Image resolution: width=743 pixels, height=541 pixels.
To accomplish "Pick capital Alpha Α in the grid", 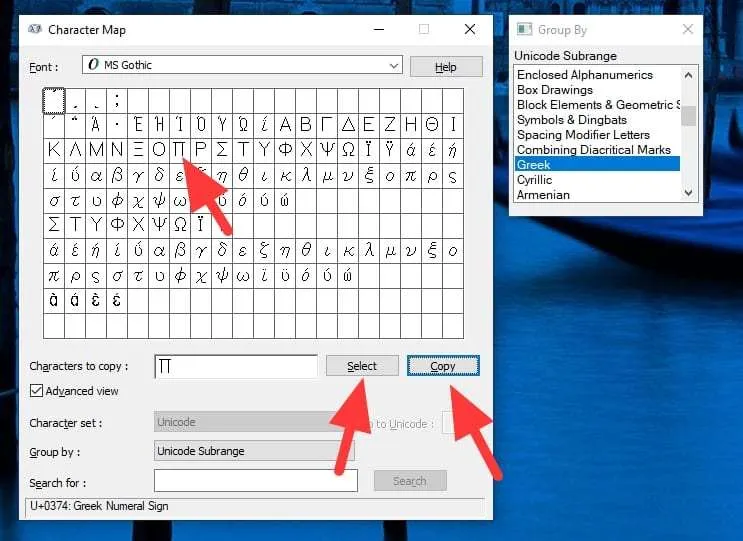I will 285,125.
